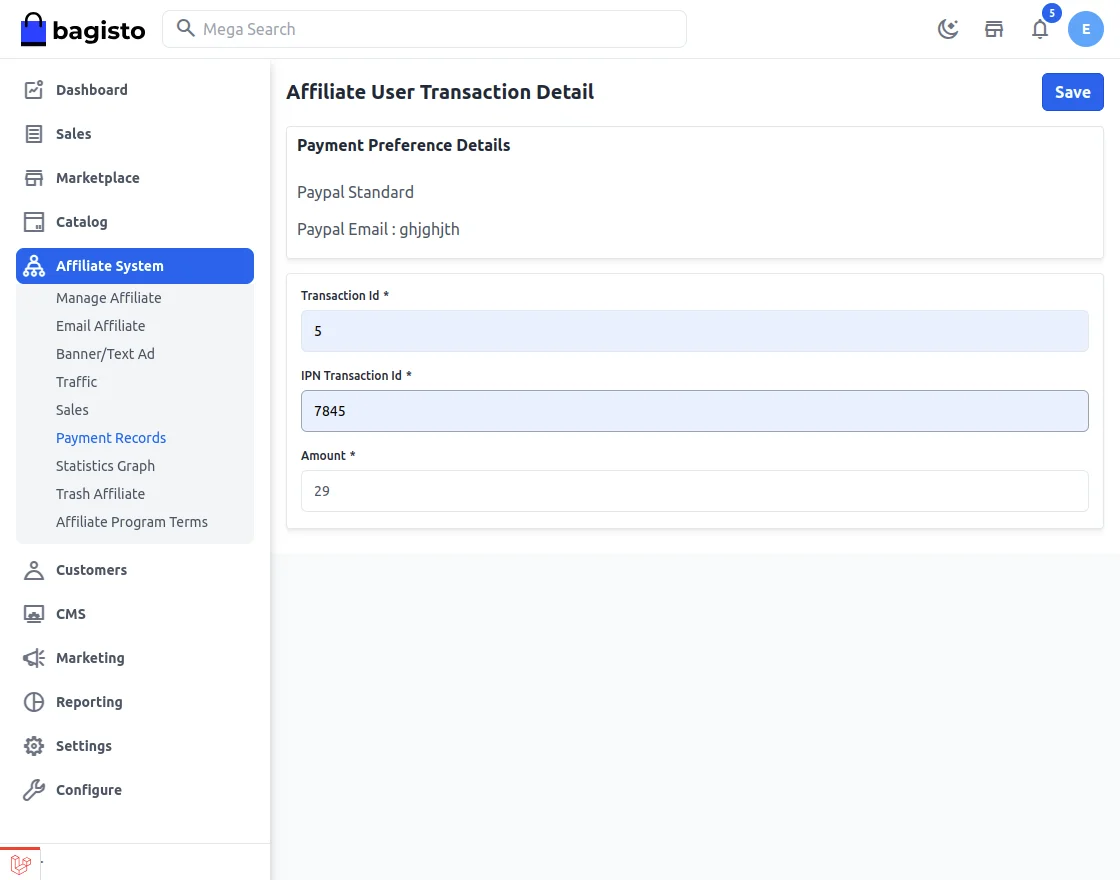Toggle dark mode with the moon icon

(947, 29)
